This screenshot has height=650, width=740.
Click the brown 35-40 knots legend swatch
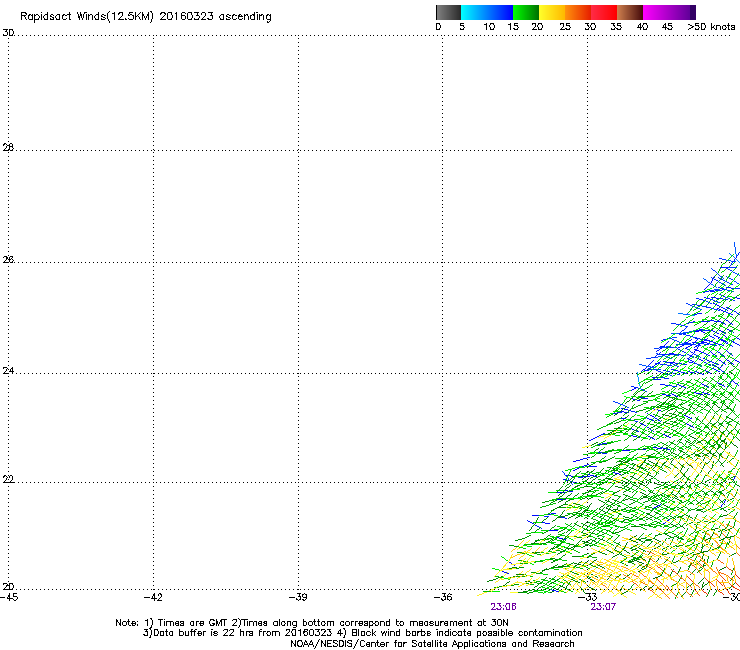(x=630, y=12)
